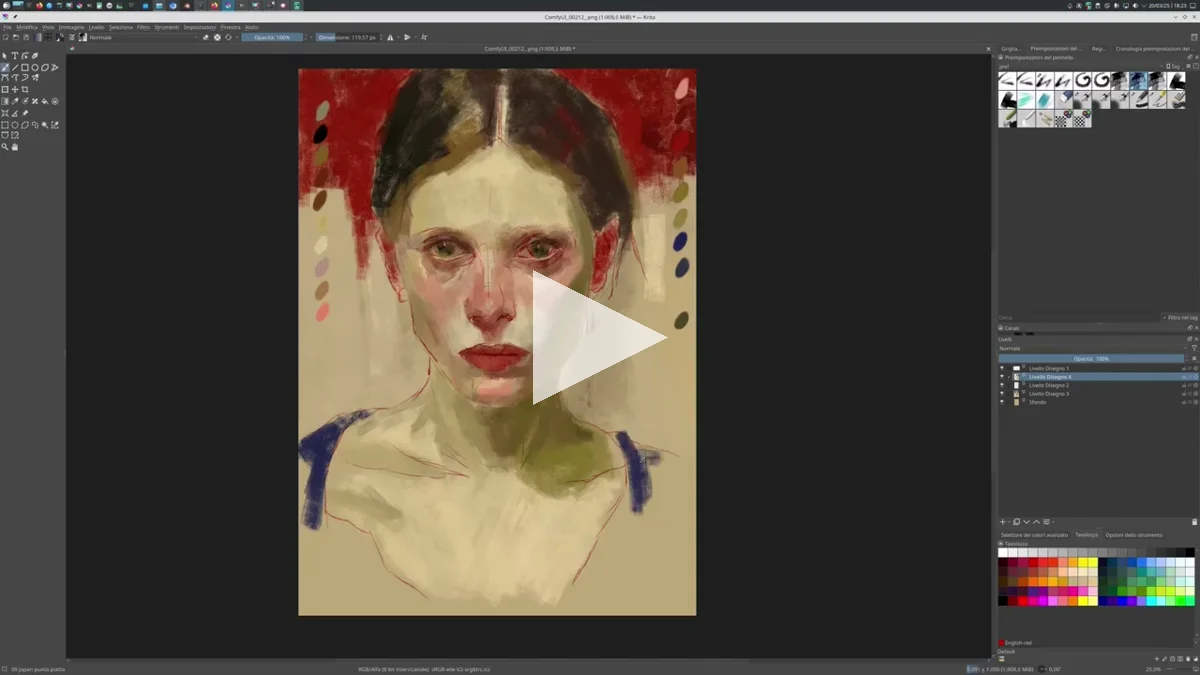
Task: Select the Text tool in the toolbox
Action: coord(15,56)
